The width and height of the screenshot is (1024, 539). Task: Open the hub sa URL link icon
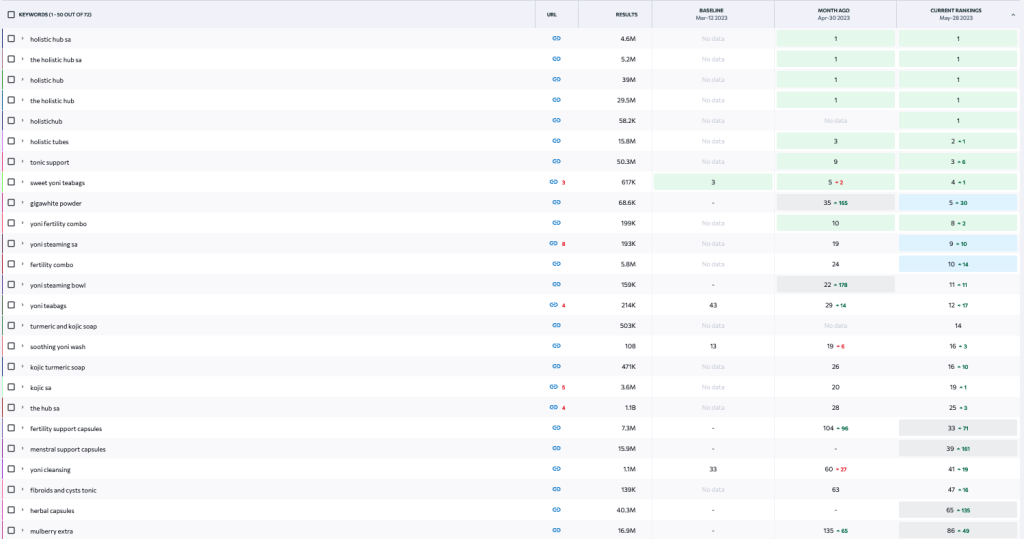553,408
